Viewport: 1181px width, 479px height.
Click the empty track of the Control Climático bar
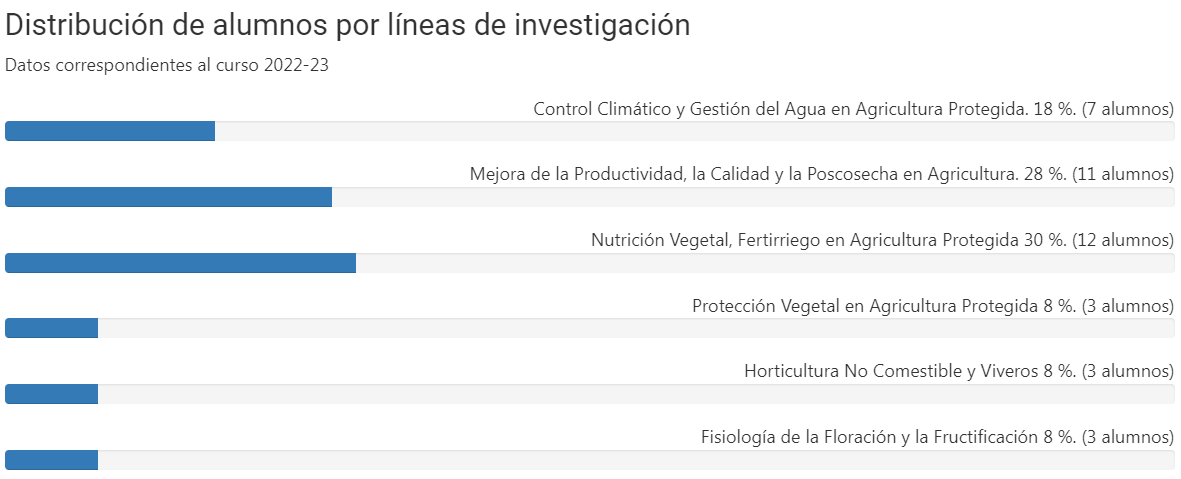(x=694, y=131)
